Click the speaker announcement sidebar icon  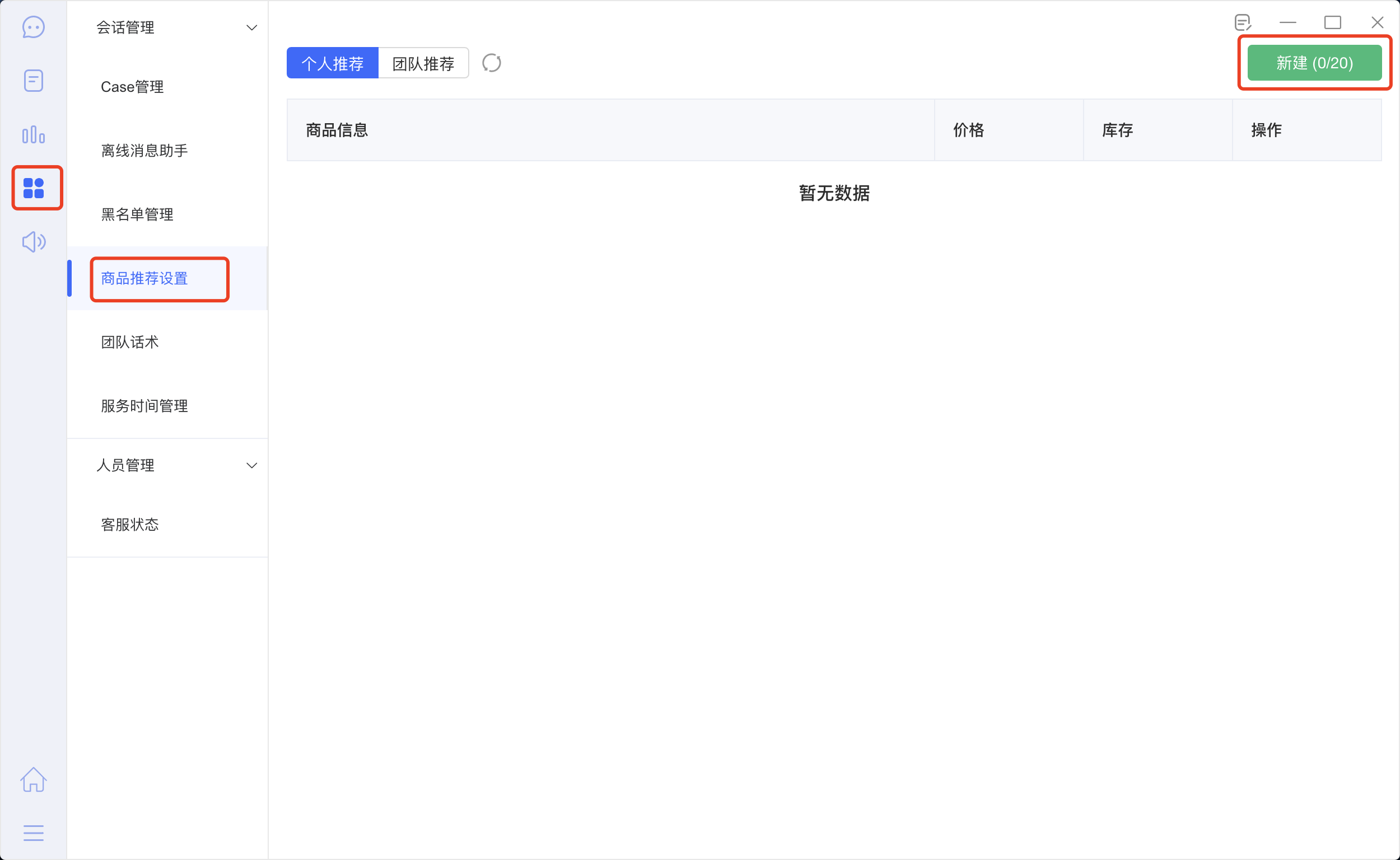(33, 242)
